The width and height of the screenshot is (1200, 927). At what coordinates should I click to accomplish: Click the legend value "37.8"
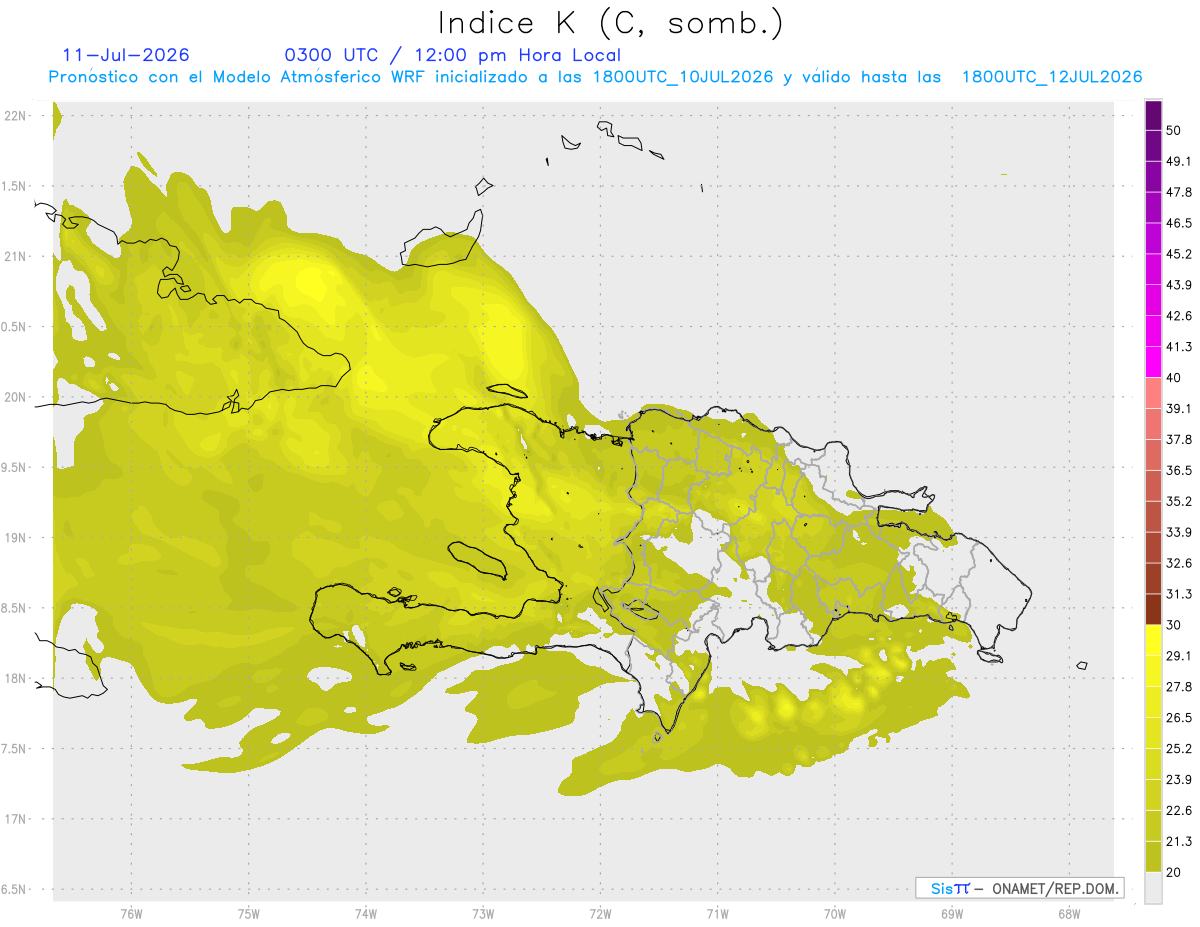tap(1179, 439)
